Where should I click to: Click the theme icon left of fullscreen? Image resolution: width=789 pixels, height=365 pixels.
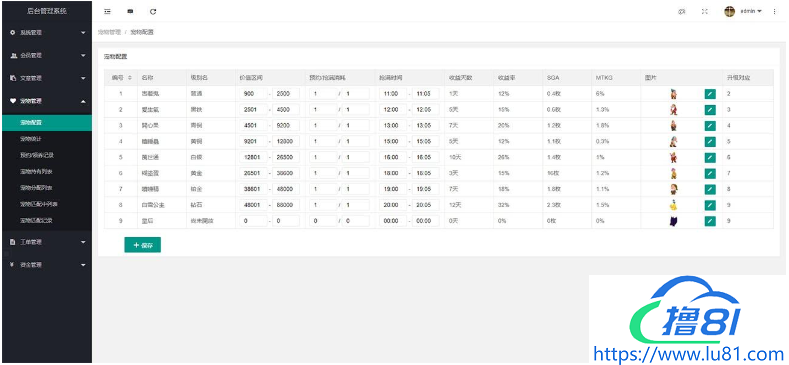(x=682, y=12)
